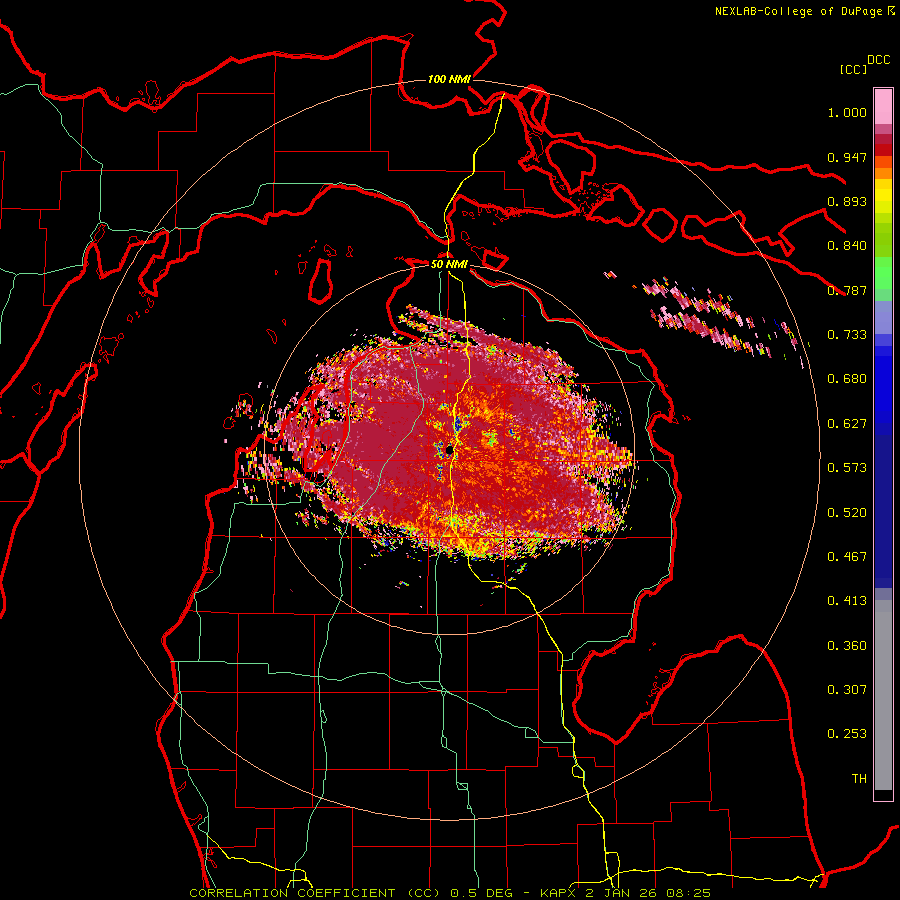Viewport: 900px width, 900px height.
Task: Click the DCC product label
Action: (878, 60)
